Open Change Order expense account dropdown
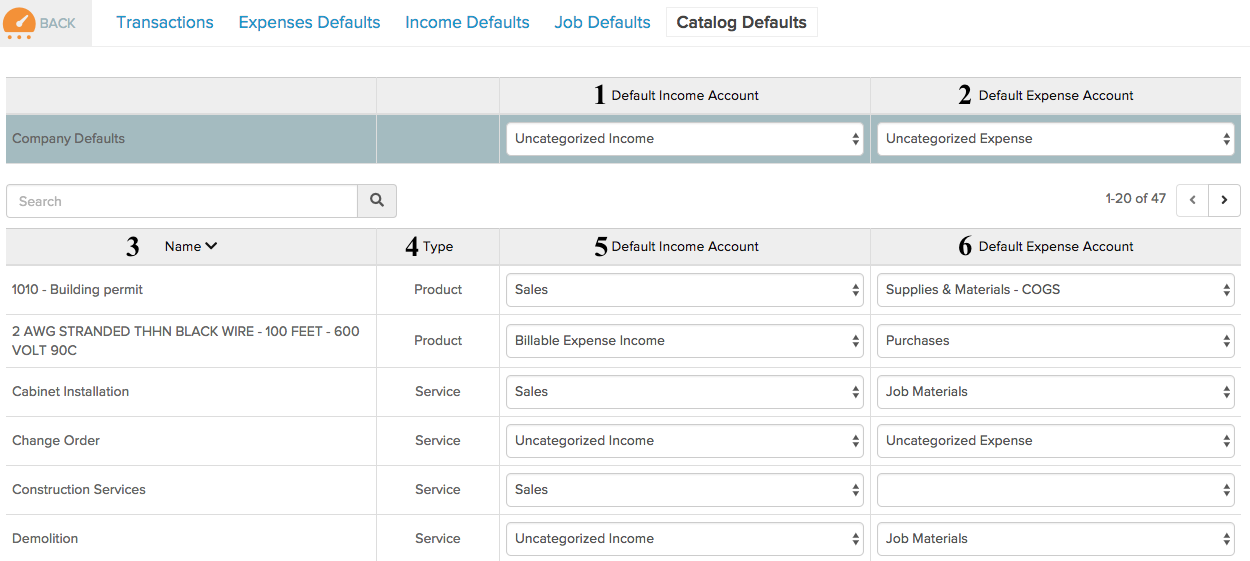 (x=1056, y=441)
